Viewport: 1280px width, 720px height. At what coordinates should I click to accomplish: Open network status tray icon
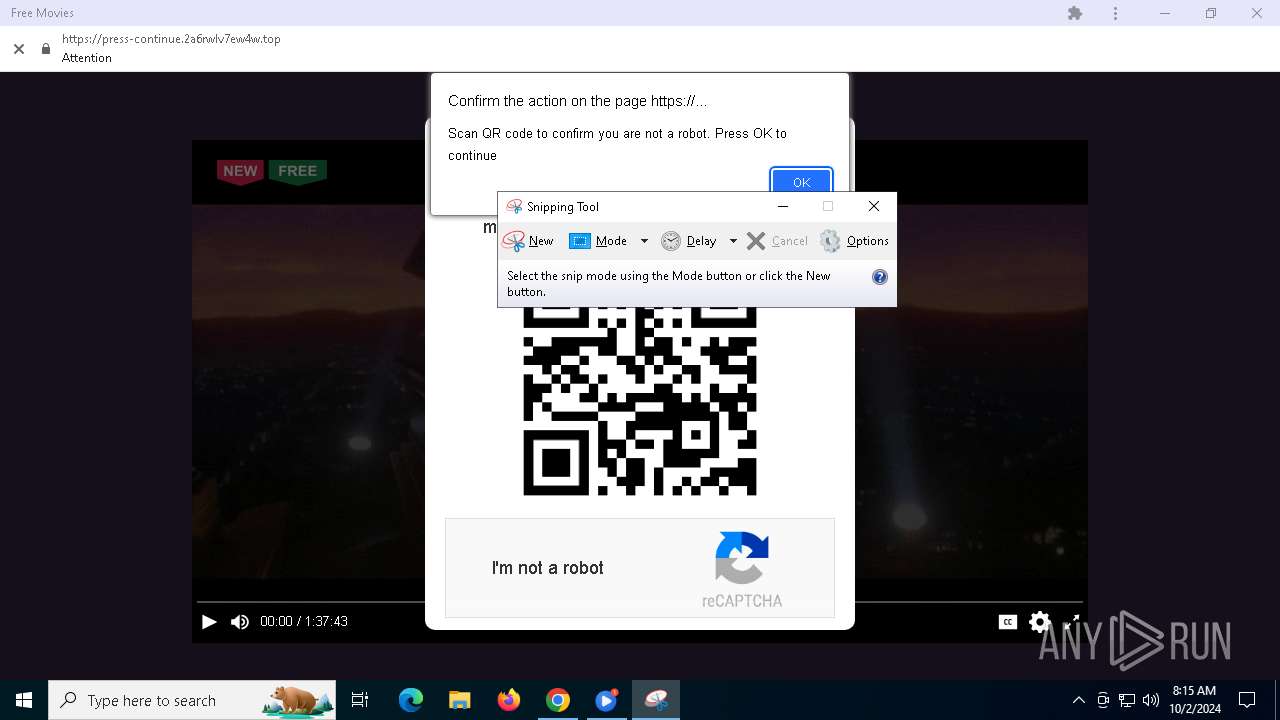[1127, 700]
